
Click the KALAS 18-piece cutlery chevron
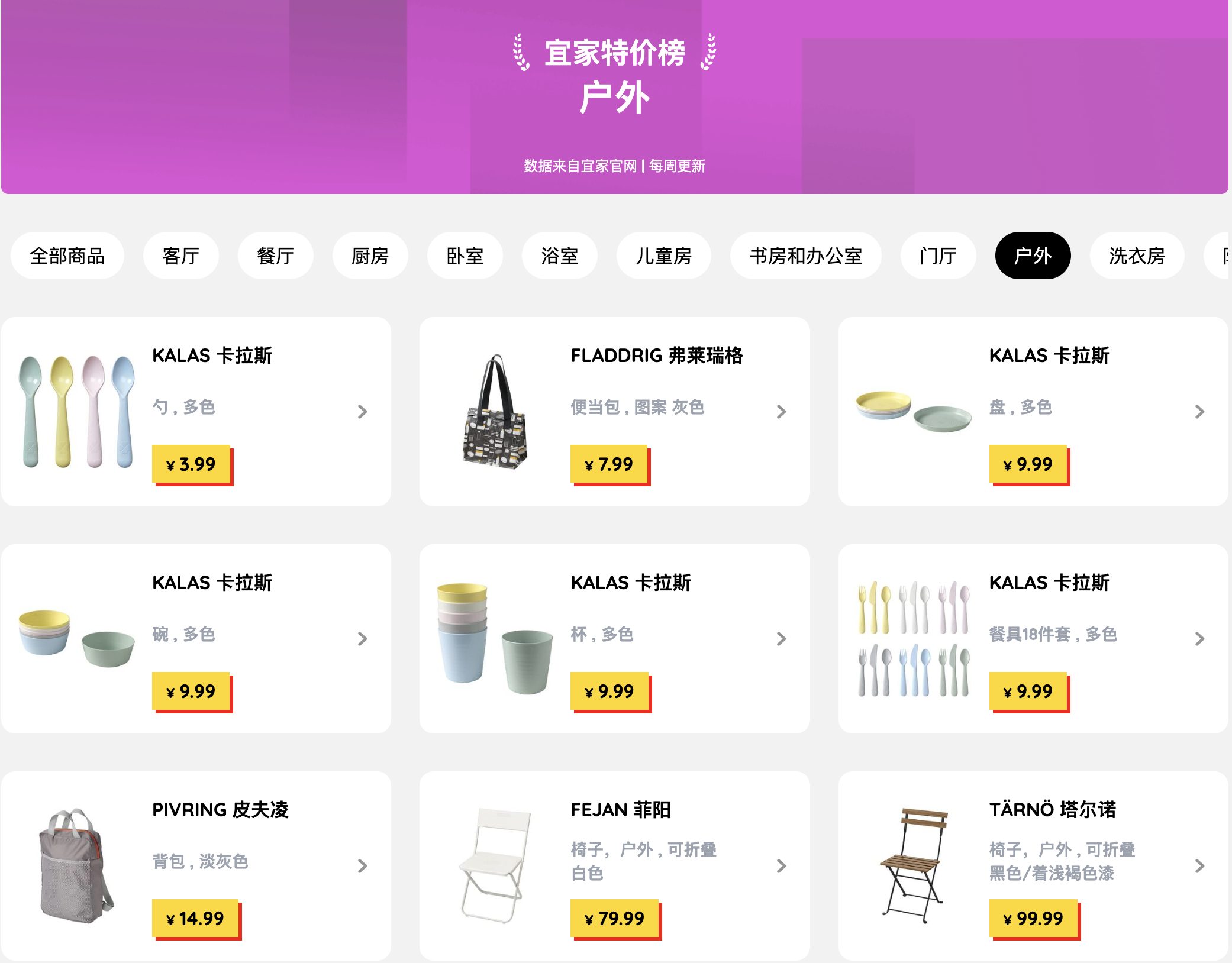pos(1199,639)
